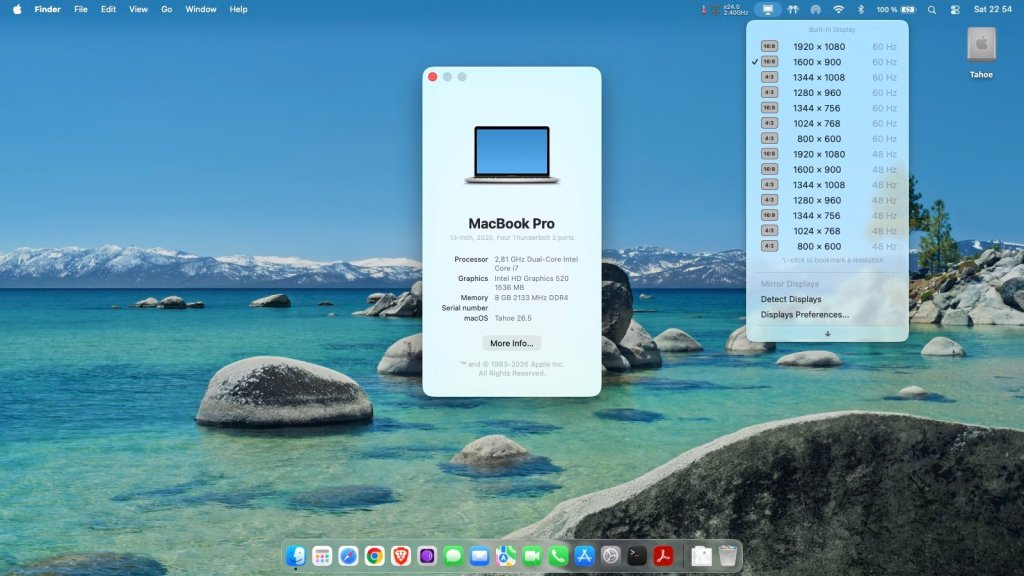Screen dimensions: 1024x576
Task: Click the AirPods icon in menu bar
Action: [793, 10]
